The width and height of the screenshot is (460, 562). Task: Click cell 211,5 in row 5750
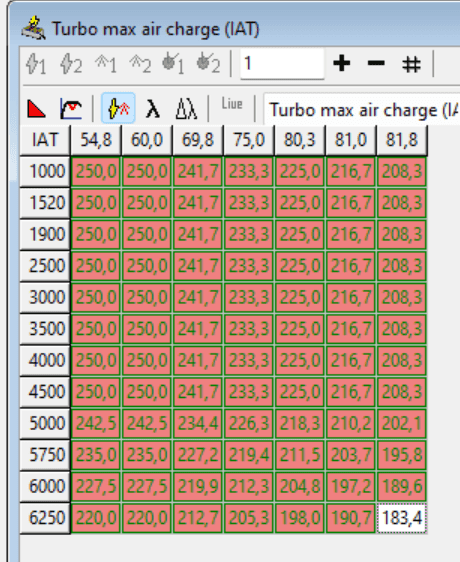point(300,455)
